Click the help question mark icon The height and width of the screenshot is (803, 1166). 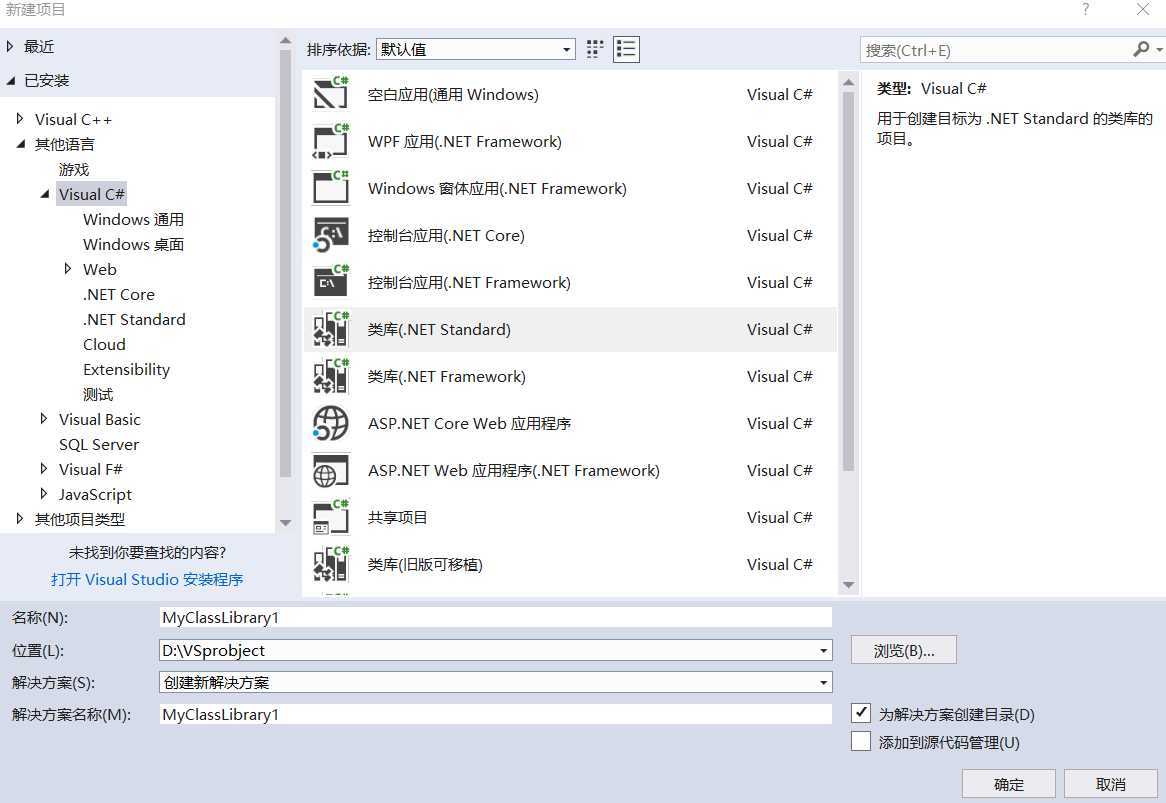(x=1086, y=10)
